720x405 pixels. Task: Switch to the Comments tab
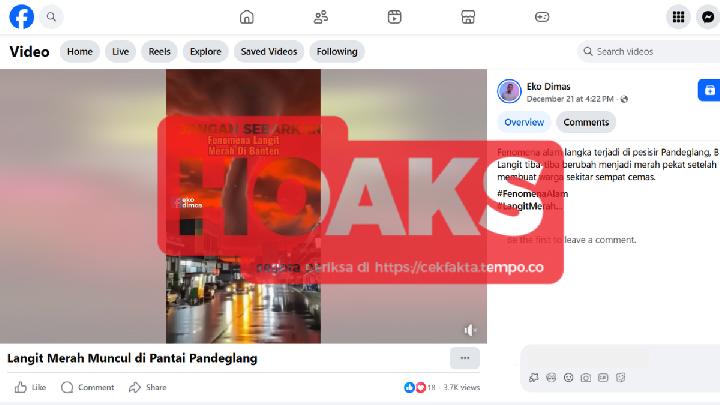pyautogui.click(x=586, y=122)
